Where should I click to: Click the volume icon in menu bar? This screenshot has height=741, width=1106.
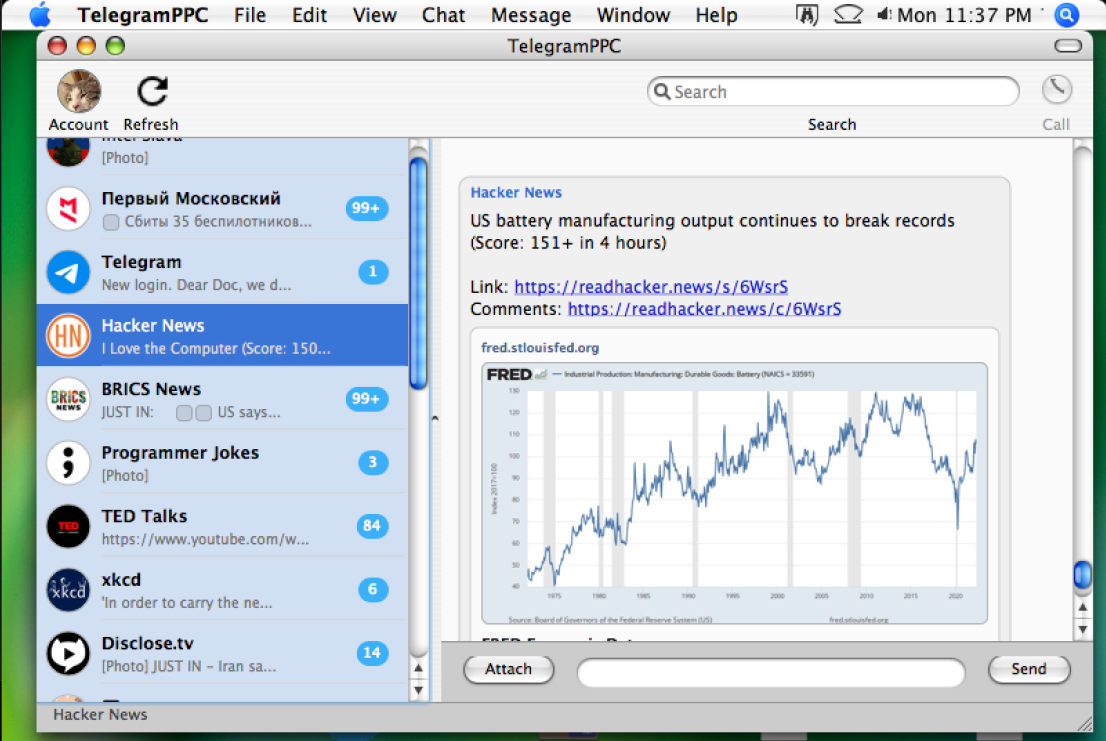[x=883, y=14]
